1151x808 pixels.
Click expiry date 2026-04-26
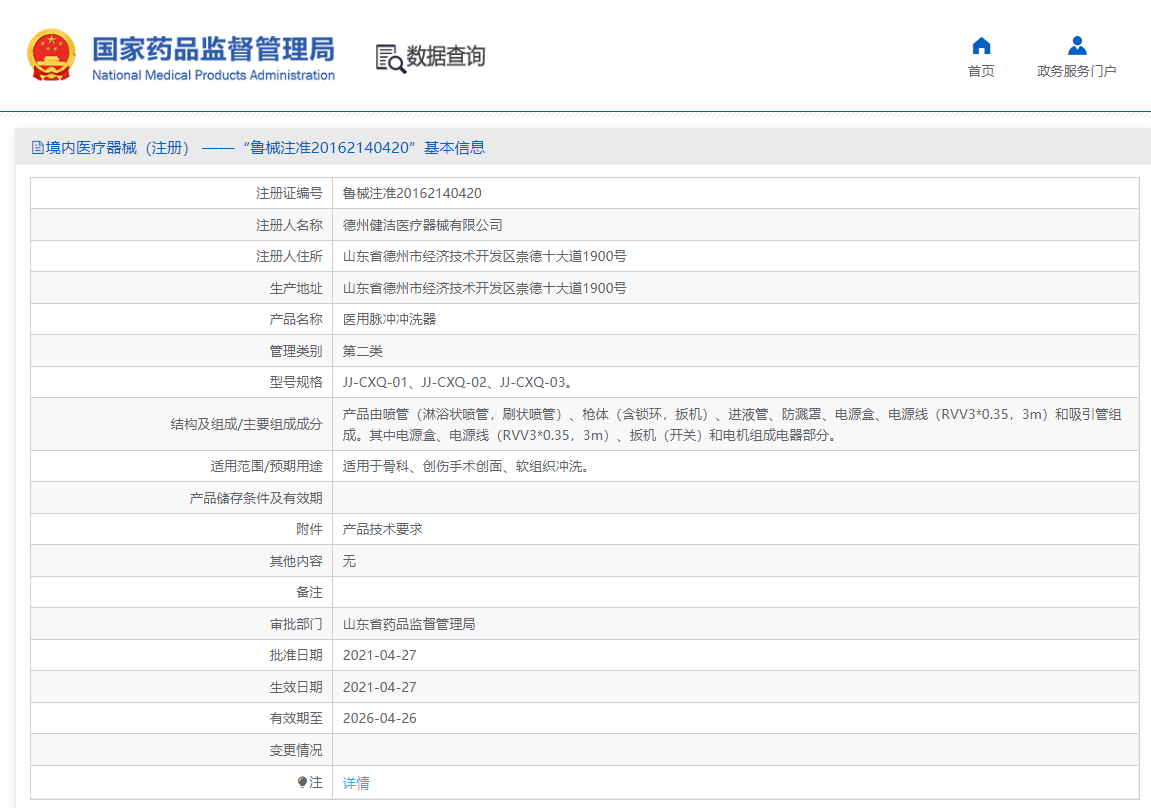[x=380, y=718]
